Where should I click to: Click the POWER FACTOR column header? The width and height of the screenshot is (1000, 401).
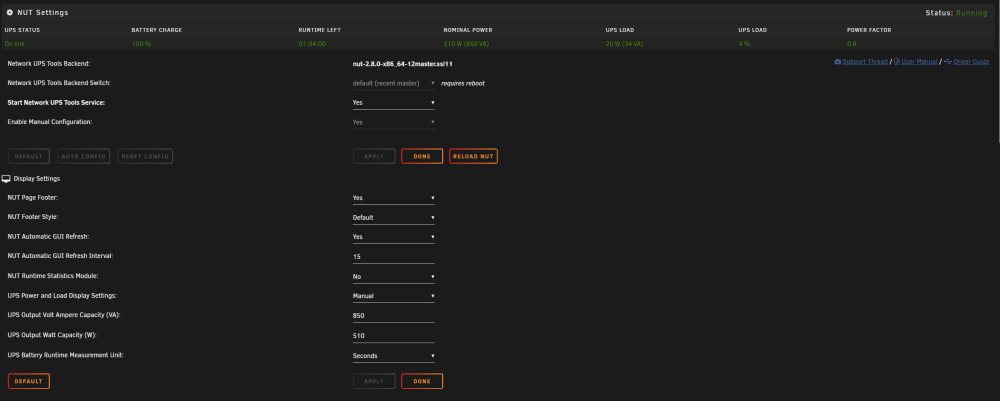869,30
